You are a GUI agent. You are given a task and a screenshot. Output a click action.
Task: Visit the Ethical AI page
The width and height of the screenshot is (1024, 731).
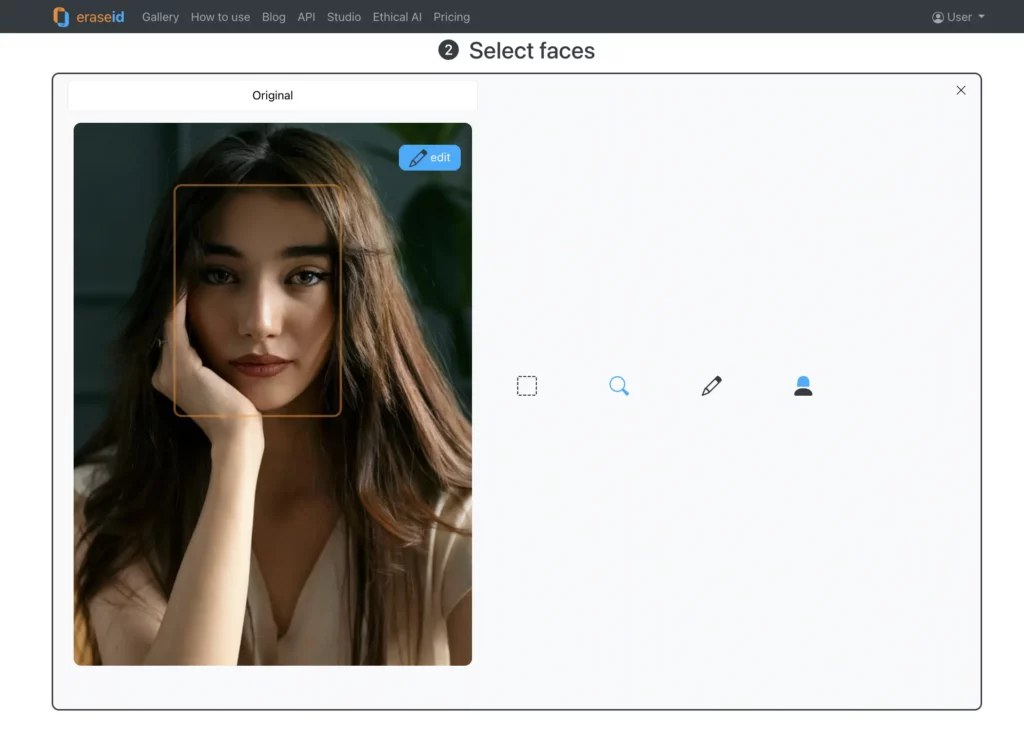[396, 17]
